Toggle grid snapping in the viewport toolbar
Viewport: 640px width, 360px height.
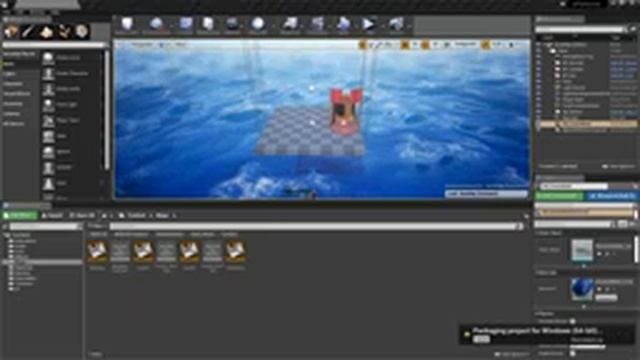point(405,44)
